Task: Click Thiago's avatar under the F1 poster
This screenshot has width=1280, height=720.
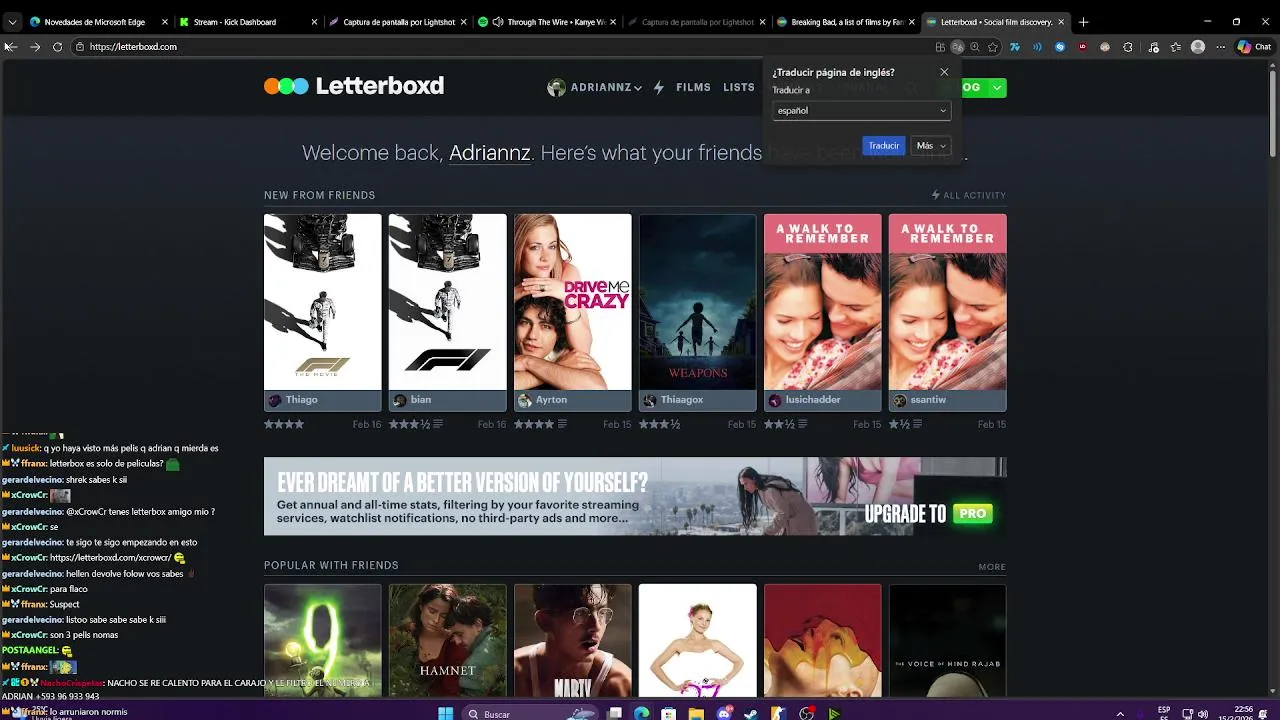Action: (275, 400)
